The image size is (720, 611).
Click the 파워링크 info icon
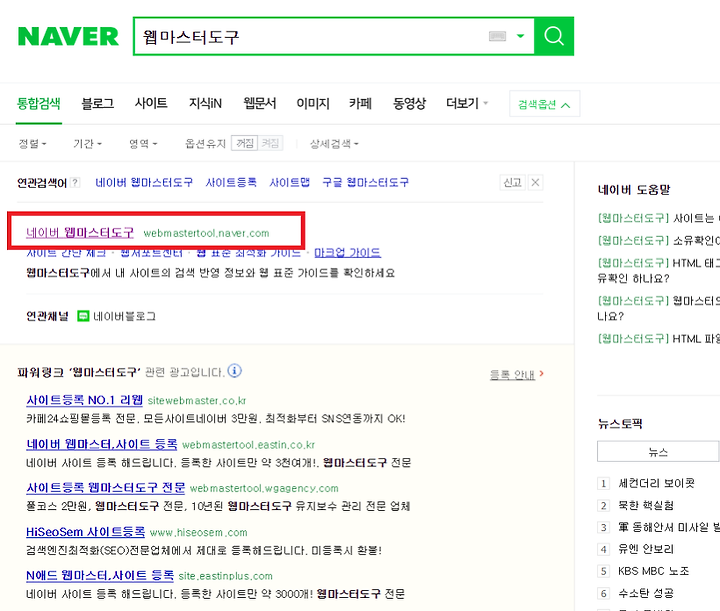point(234,371)
